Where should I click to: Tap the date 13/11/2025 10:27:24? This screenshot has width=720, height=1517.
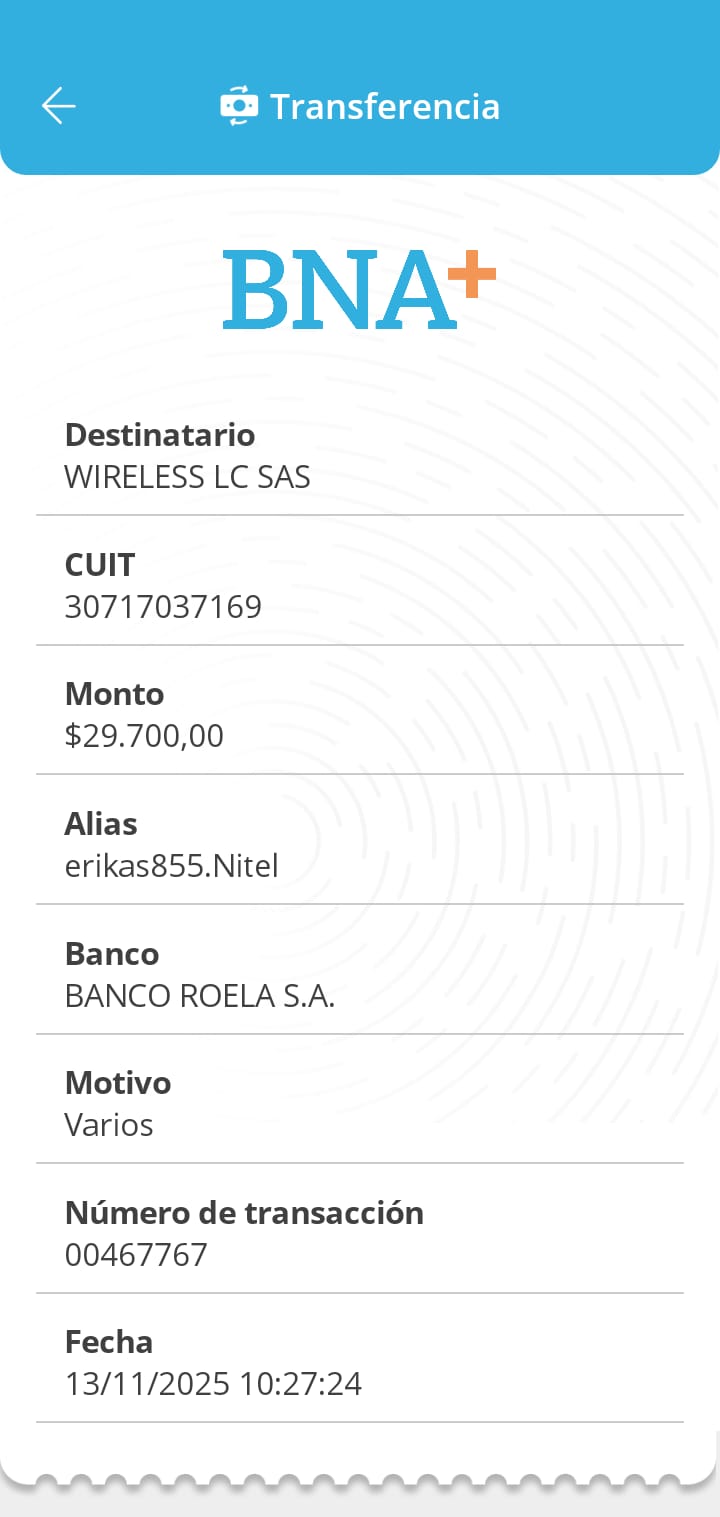coord(213,1384)
